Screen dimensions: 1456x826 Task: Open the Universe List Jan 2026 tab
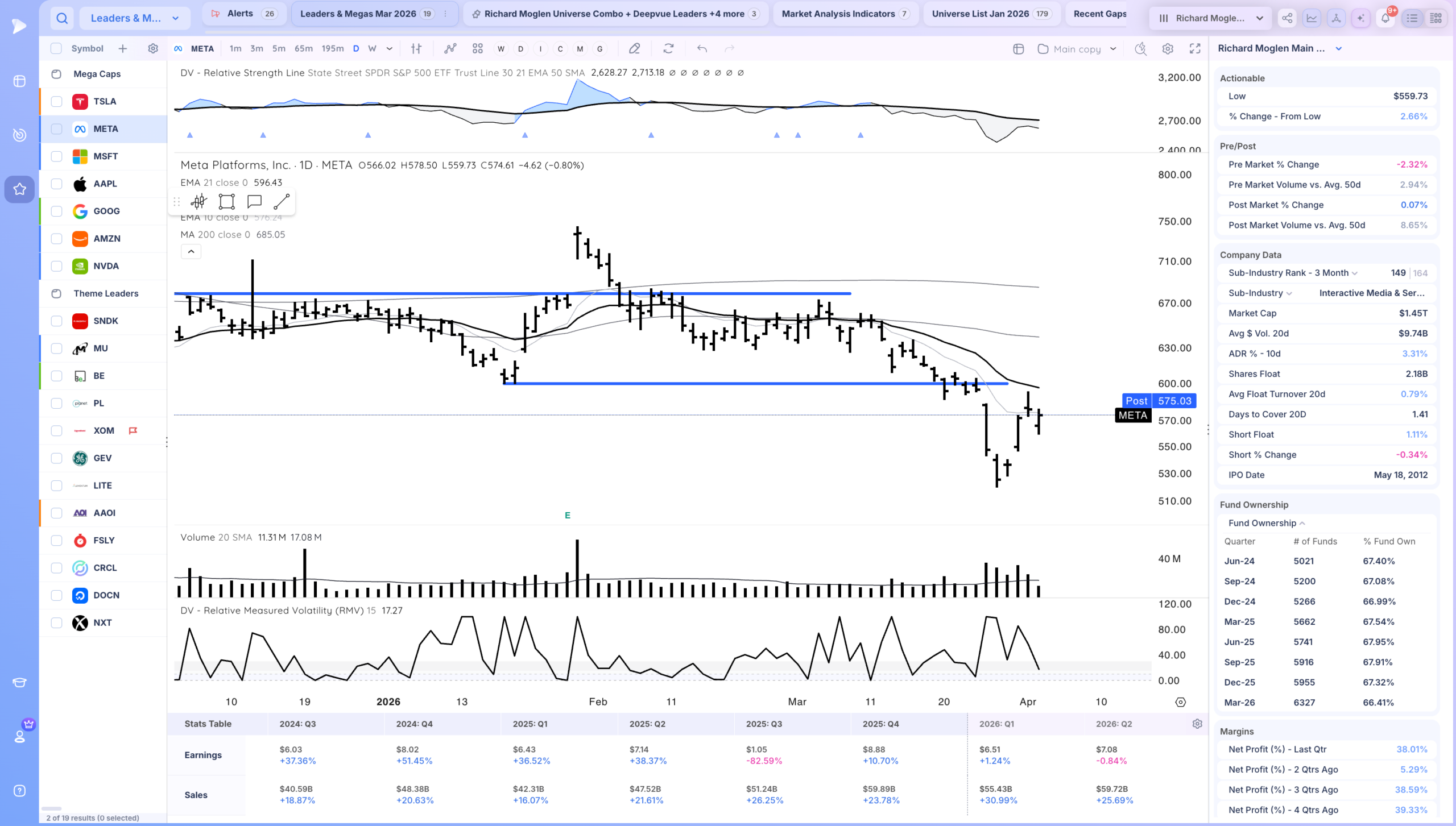tap(991, 14)
